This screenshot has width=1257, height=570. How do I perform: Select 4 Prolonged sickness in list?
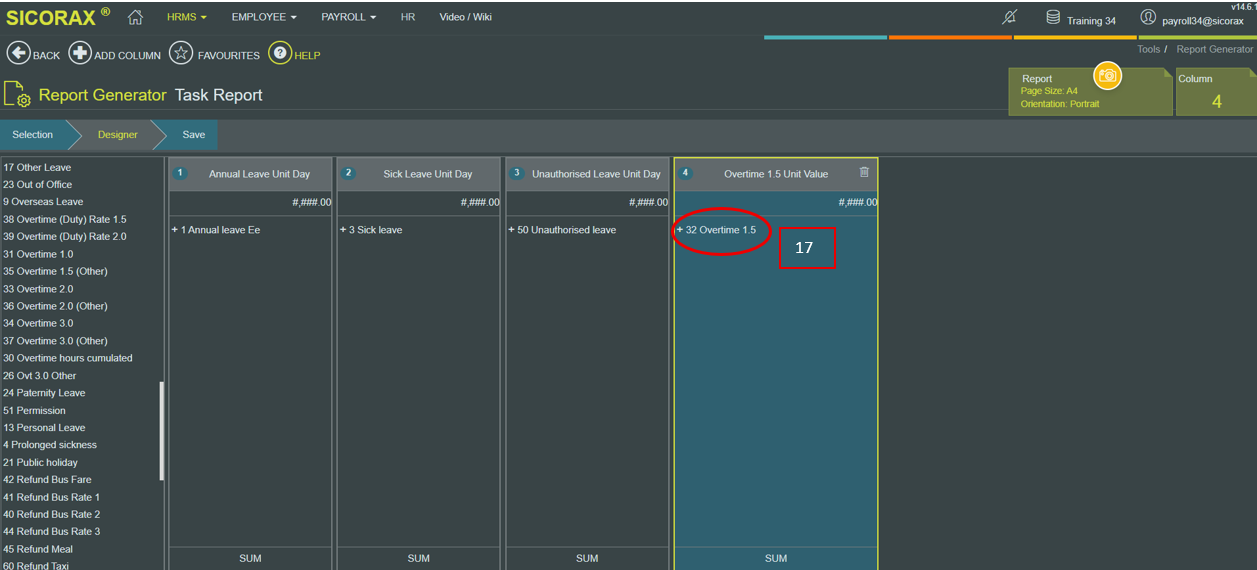pos(50,445)
